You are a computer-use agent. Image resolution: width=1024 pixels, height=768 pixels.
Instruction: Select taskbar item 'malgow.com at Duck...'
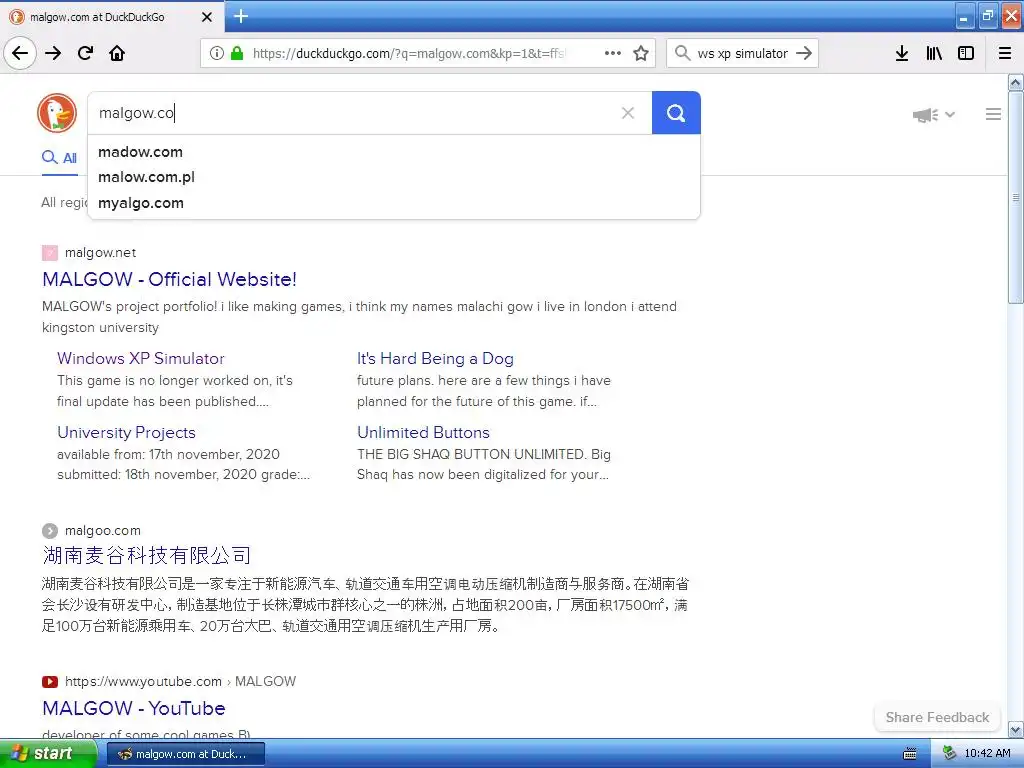pyautogui.click(x=185, y=754)
